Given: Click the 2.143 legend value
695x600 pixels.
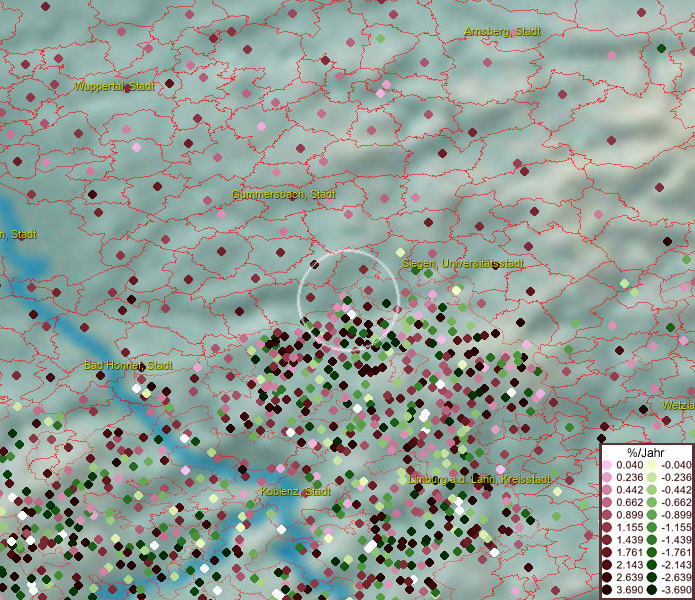Looking at the screenshot, I should 629,565.
